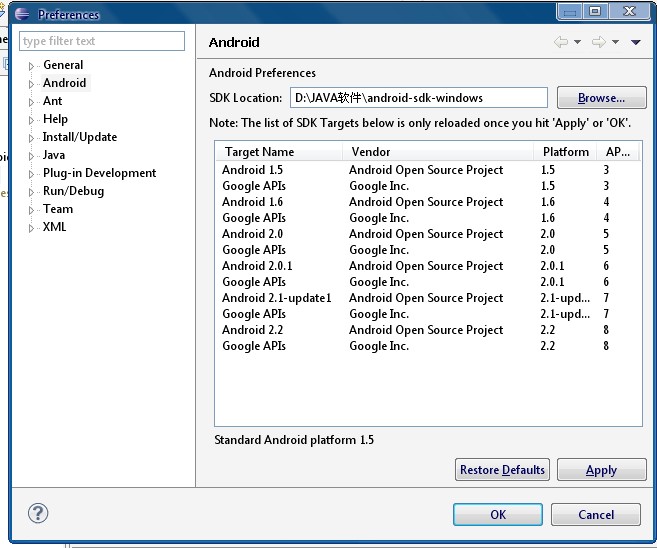Apply the Android preferences
The image size is (657, 548).
pyautogui.click(x=601, y=470)
